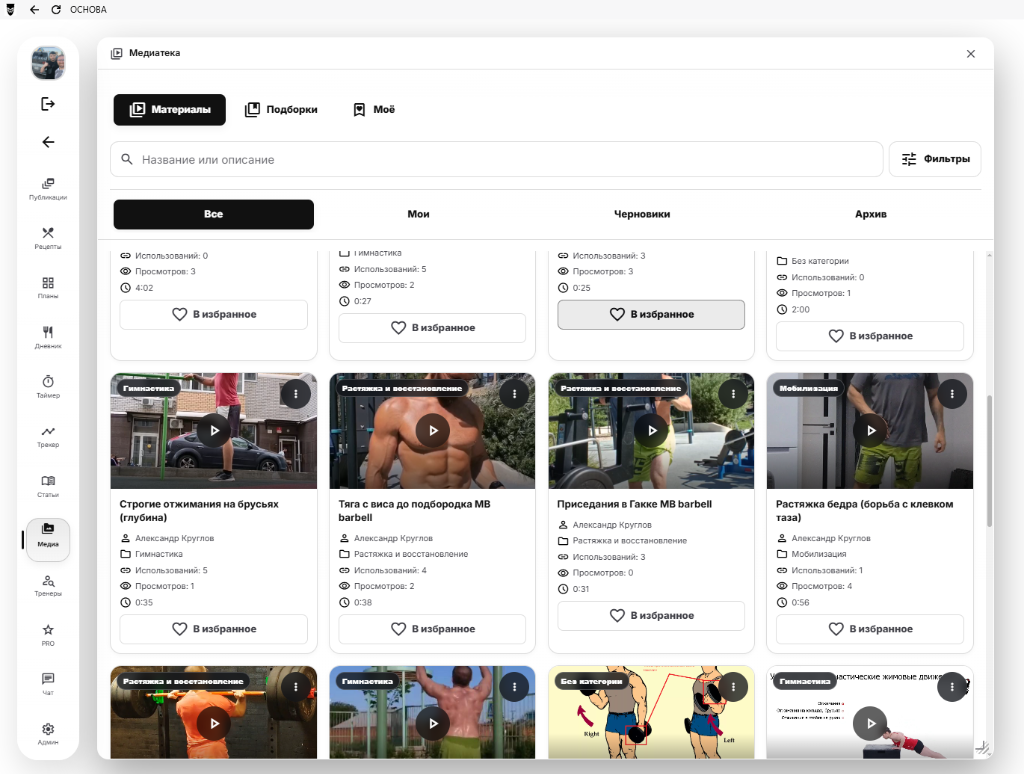Screen dimensions: 1024x774
Task: Open the PRO star section
Action: point(48,635)
